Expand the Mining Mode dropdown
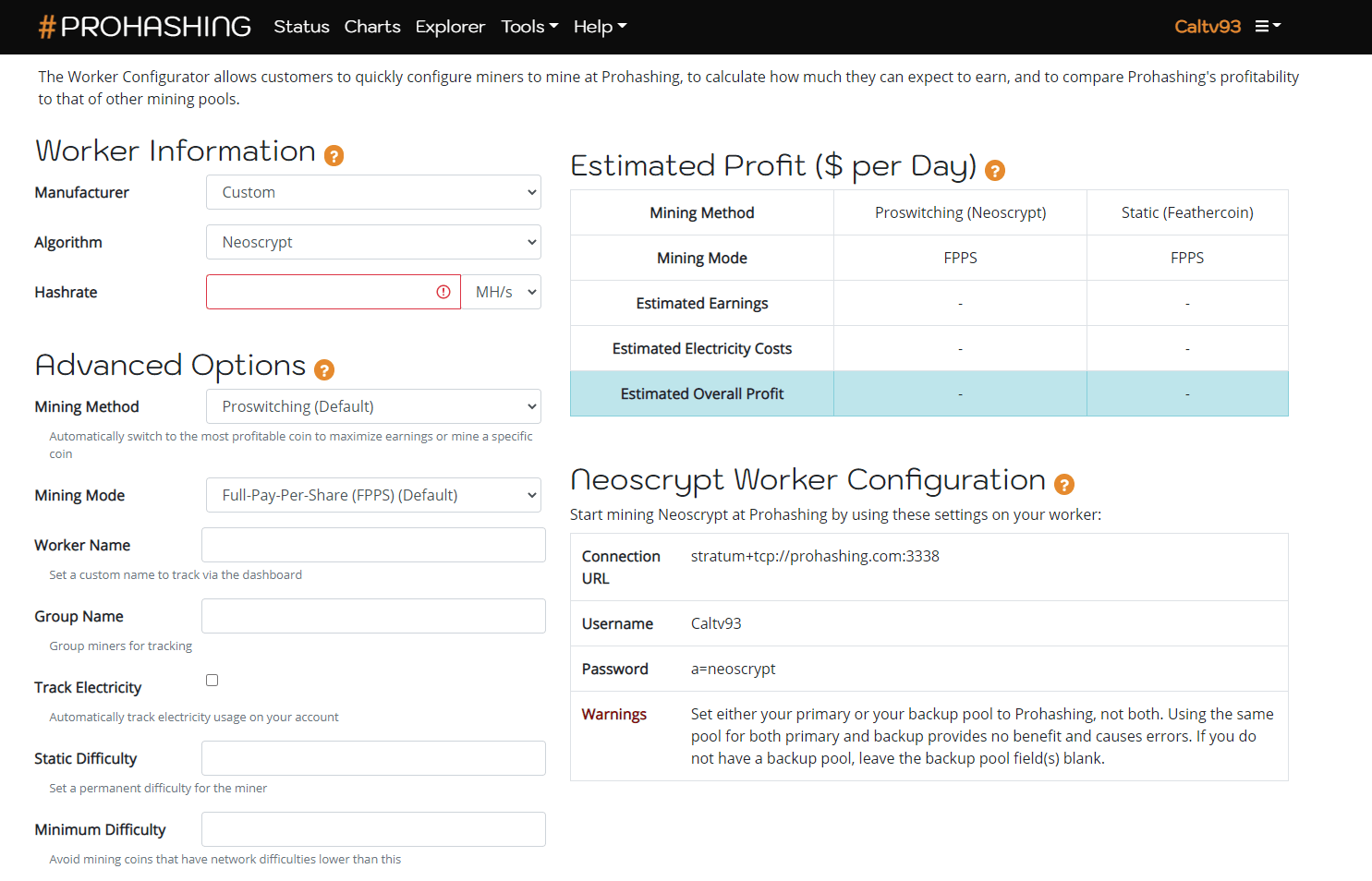 (373, 495)
